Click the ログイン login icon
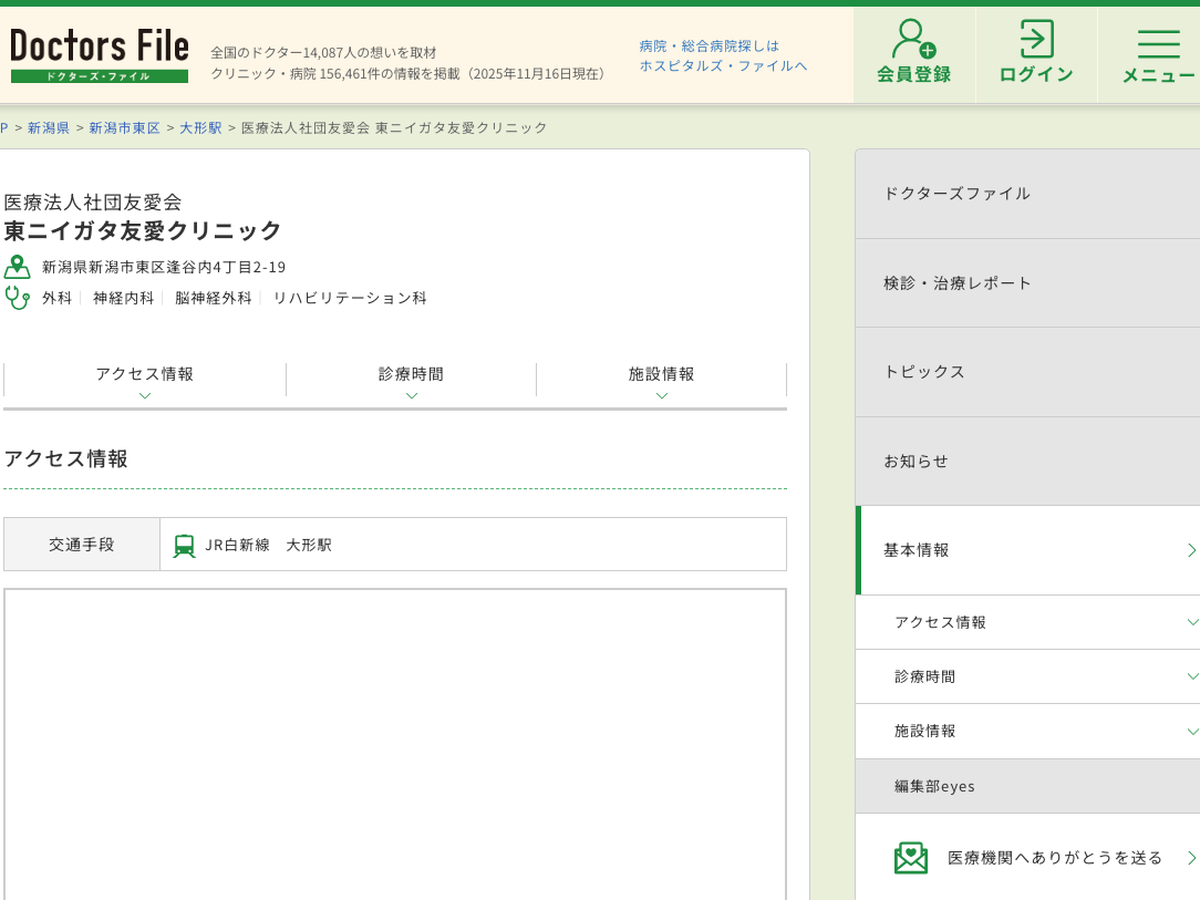This screenshot has height=900, width=1200. pos(1036,40)
